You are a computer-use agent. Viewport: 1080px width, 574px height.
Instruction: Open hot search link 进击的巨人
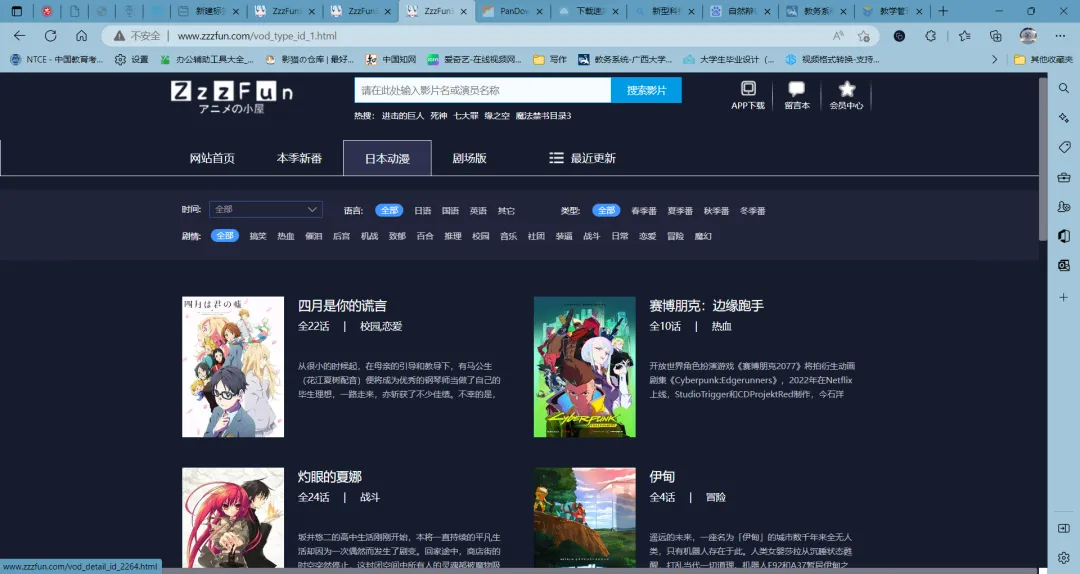403,116
